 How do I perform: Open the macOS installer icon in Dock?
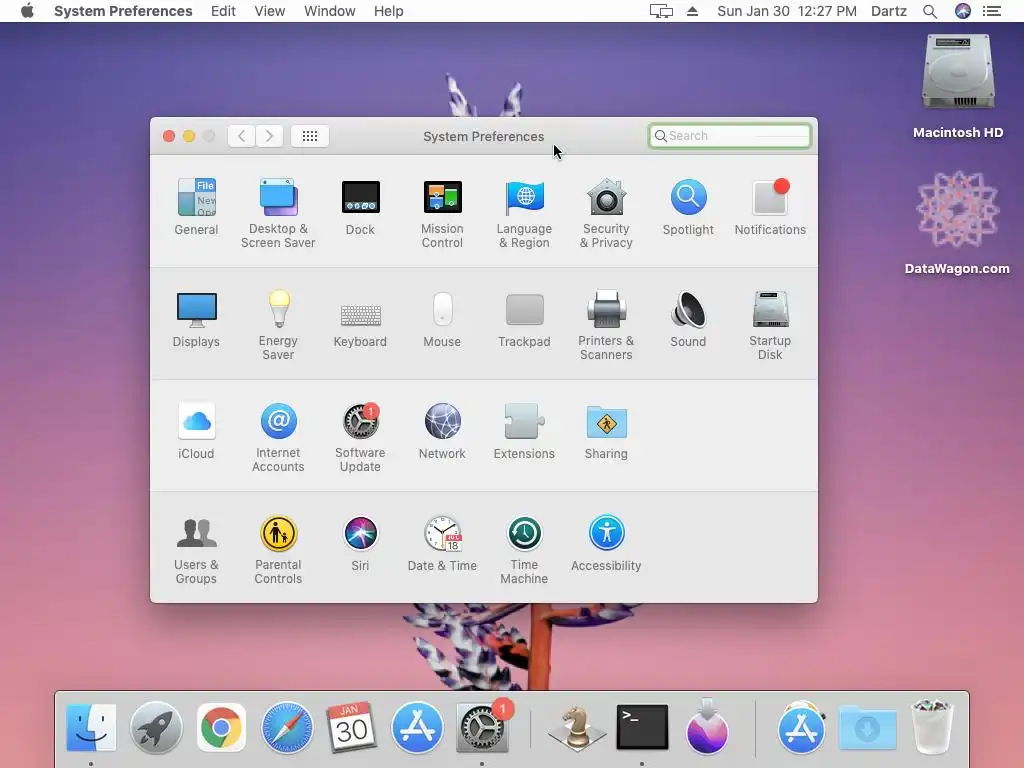pyautogui.click(x=707, y=726)
